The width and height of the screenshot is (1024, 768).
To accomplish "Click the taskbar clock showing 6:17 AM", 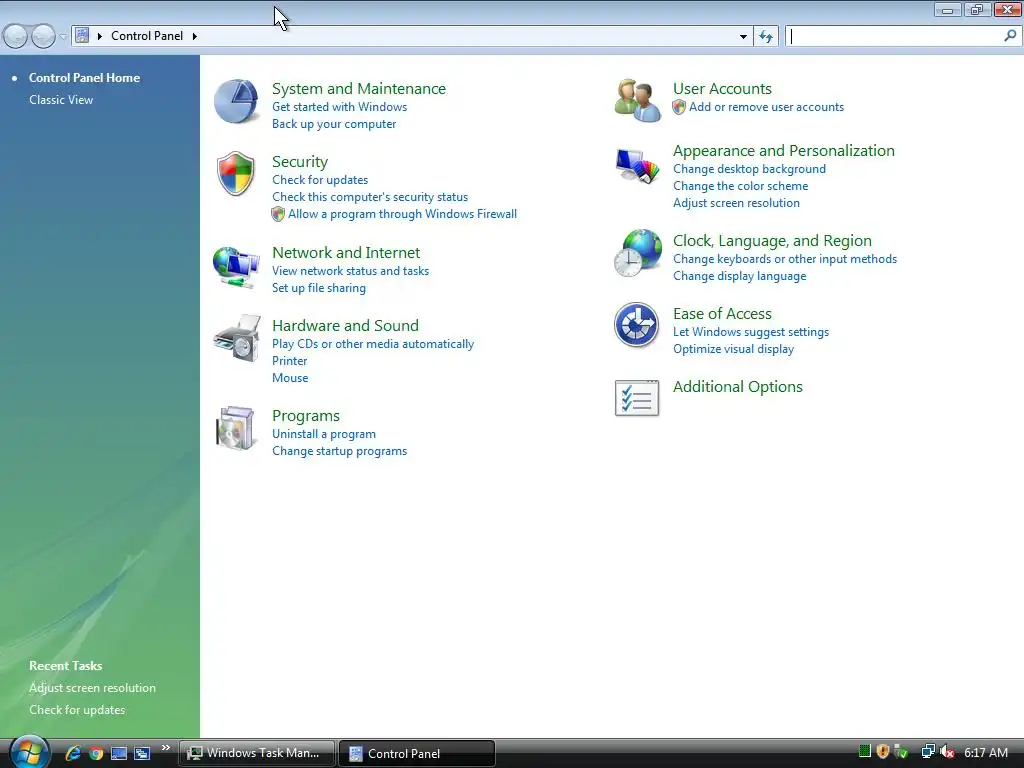I will [x=985, y=752].
